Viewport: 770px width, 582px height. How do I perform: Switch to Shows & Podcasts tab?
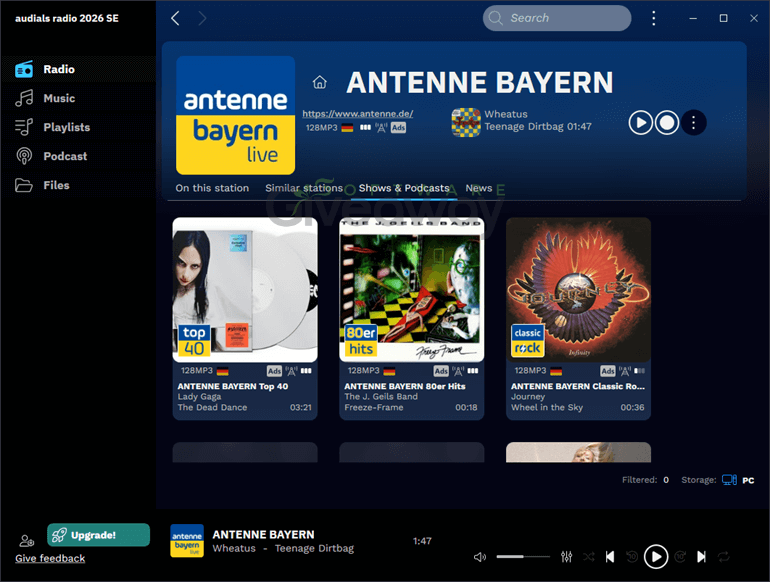[x=404, y=188]
